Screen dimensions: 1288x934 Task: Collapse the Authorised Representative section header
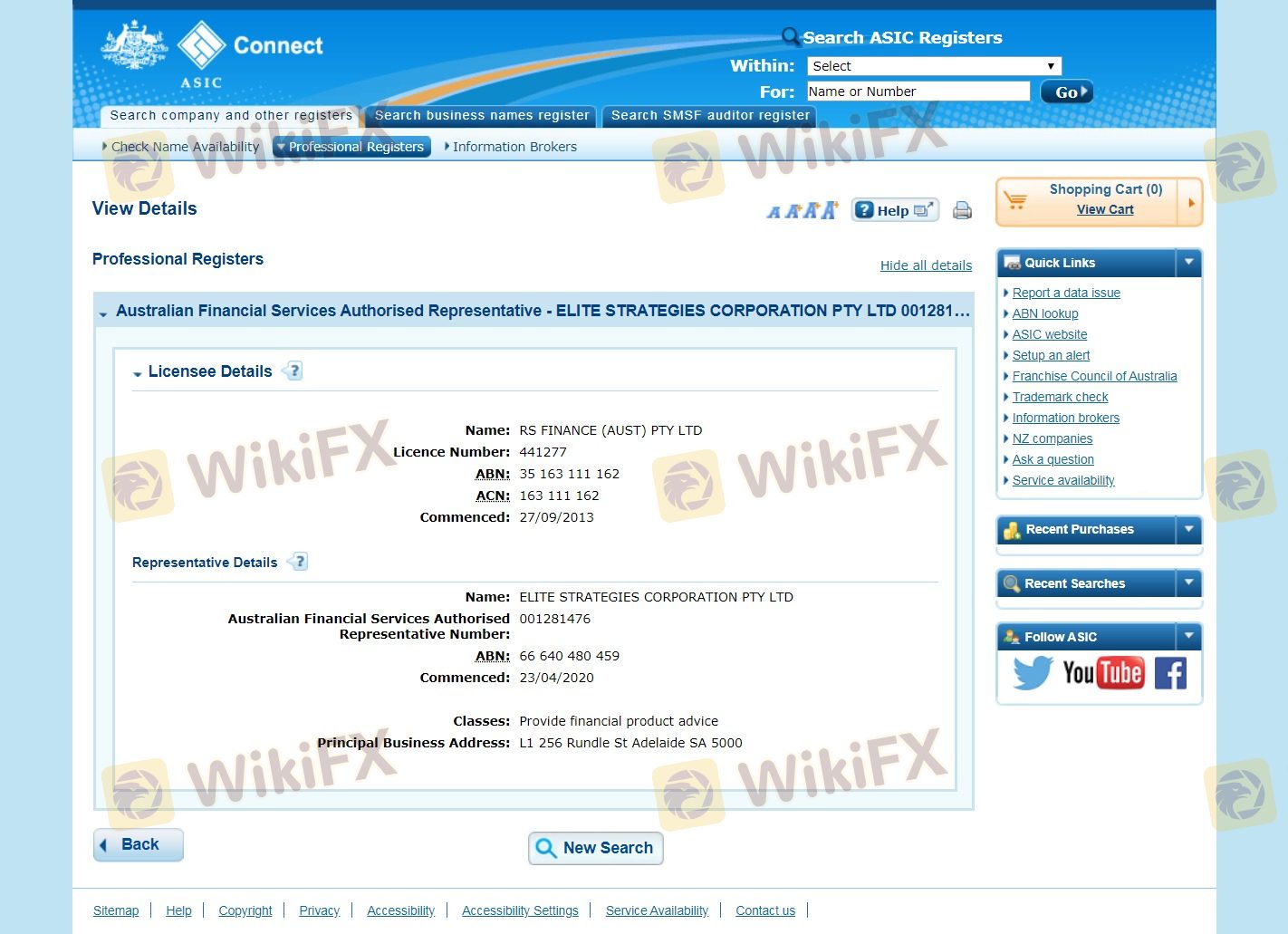pyautogui.click(x=103, y=313)
